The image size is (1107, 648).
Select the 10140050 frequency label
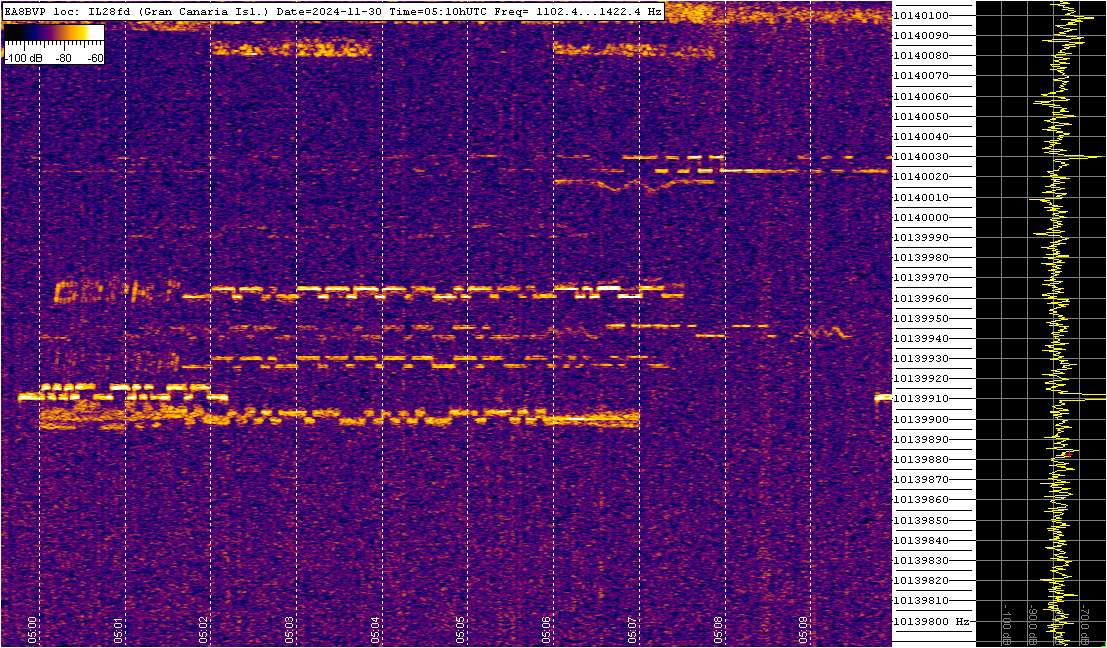pos(921,116)
